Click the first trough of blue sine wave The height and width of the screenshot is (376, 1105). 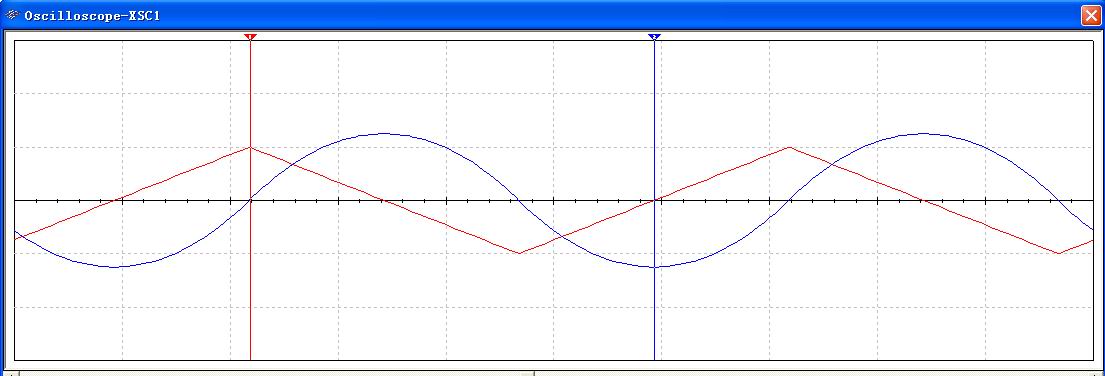[x=113, y=267]
